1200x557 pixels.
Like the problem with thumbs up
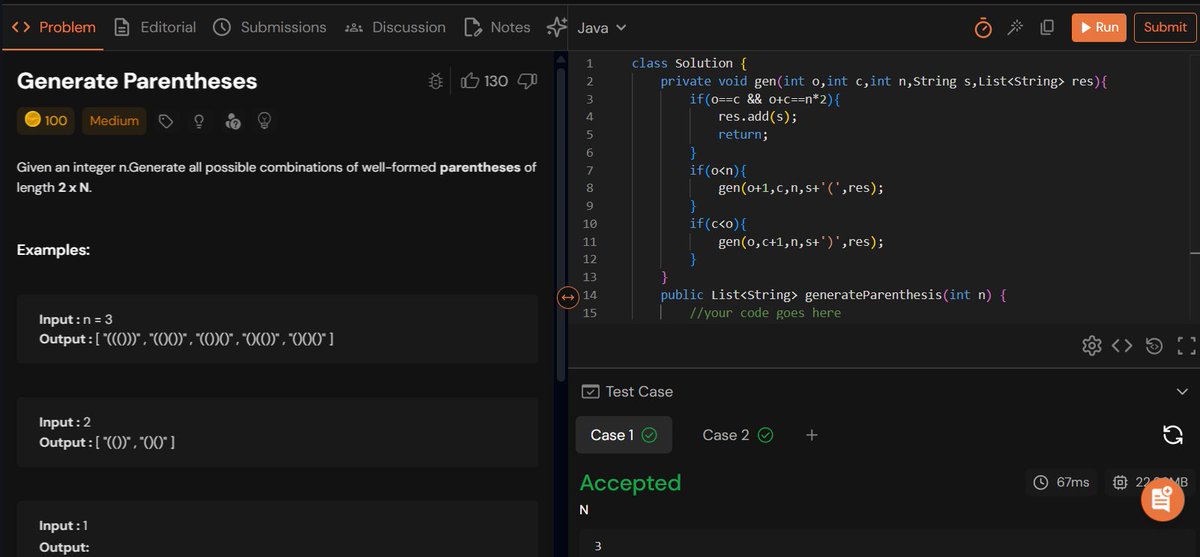pos(470,81)
